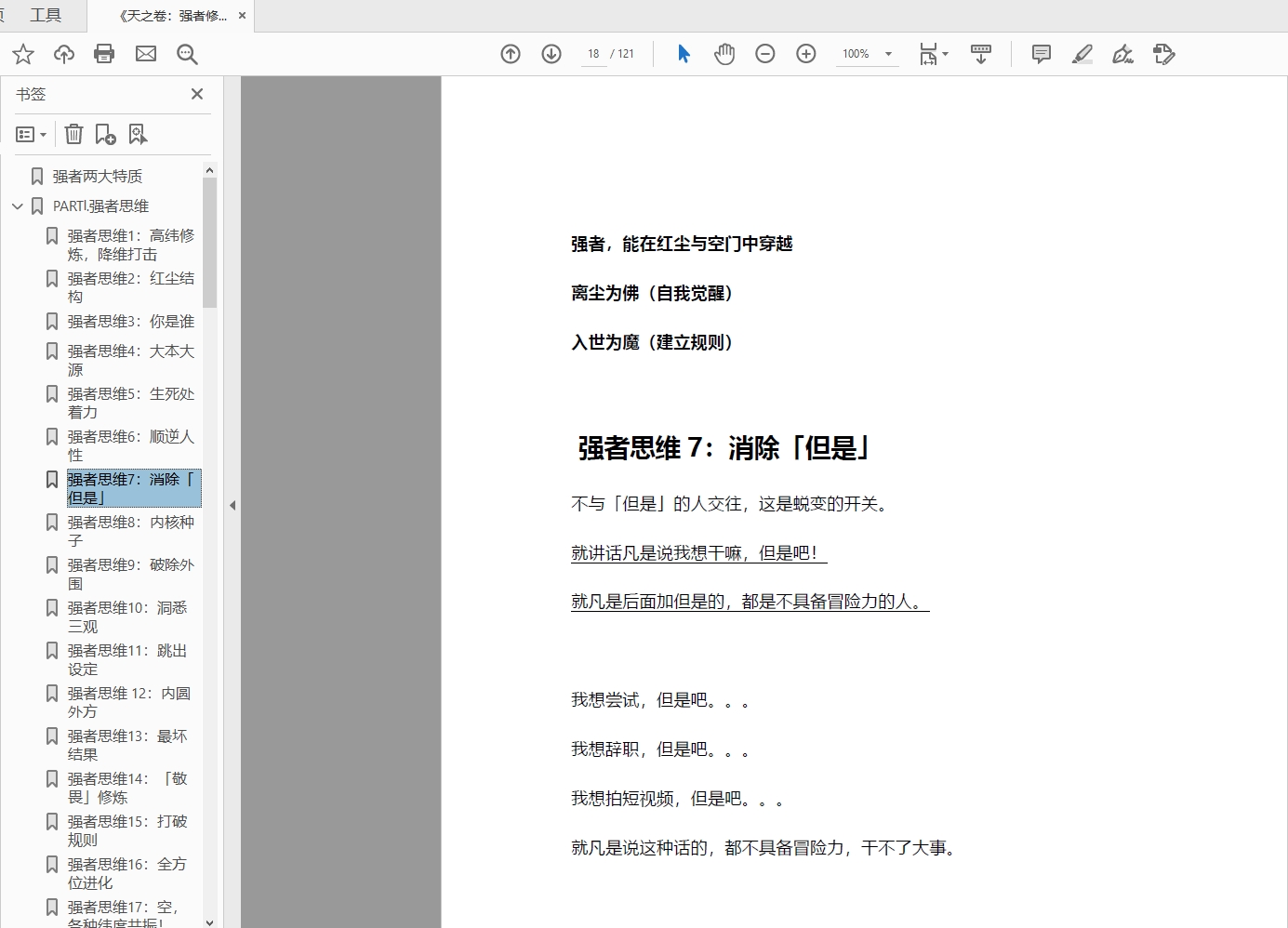
Task: Zoom in using the plus icon
Action: [x=806, y=54]
